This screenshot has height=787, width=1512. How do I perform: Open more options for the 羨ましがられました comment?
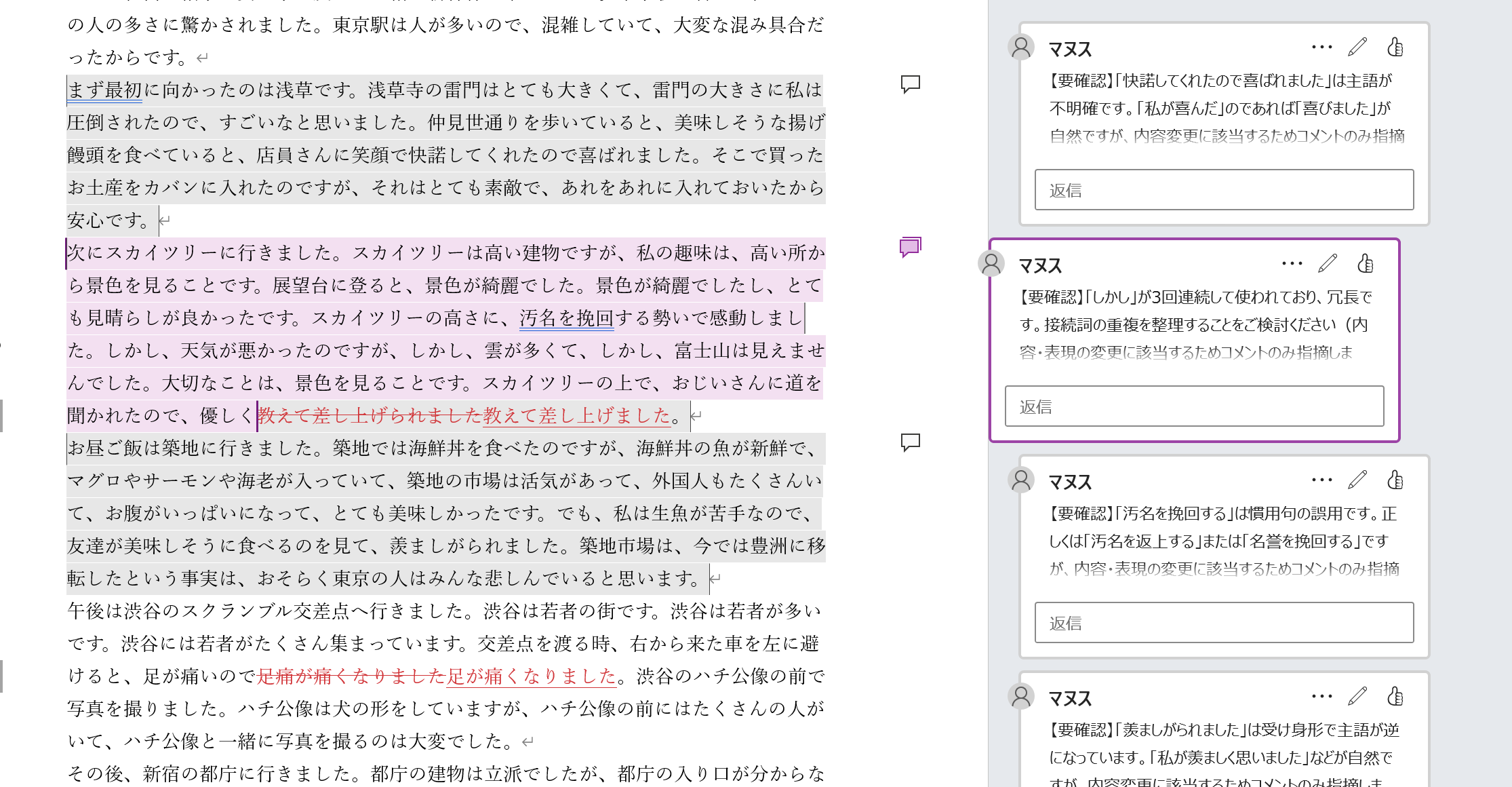click(1321, 697)
